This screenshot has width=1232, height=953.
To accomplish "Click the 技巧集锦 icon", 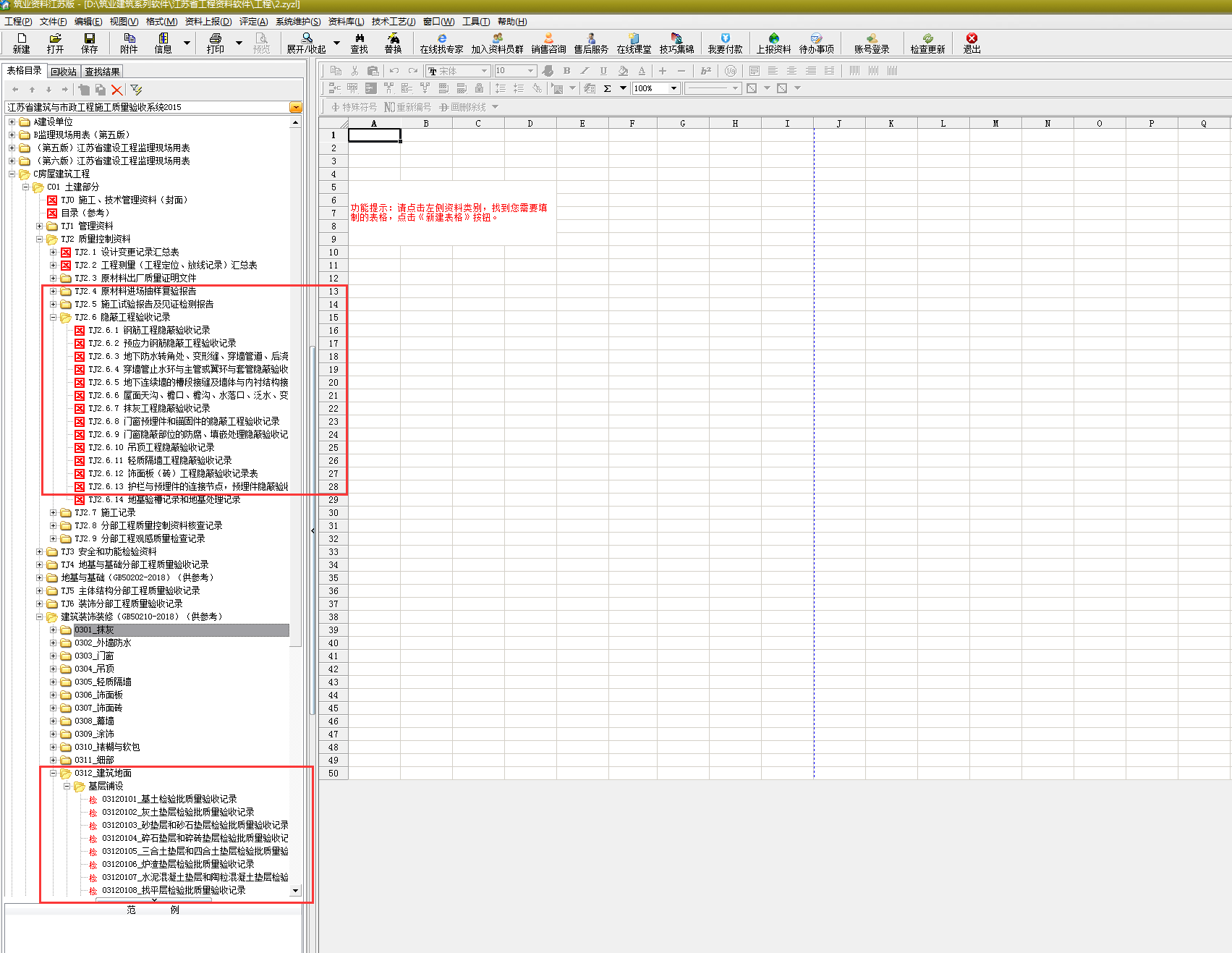I will click(x=676, y=43).
